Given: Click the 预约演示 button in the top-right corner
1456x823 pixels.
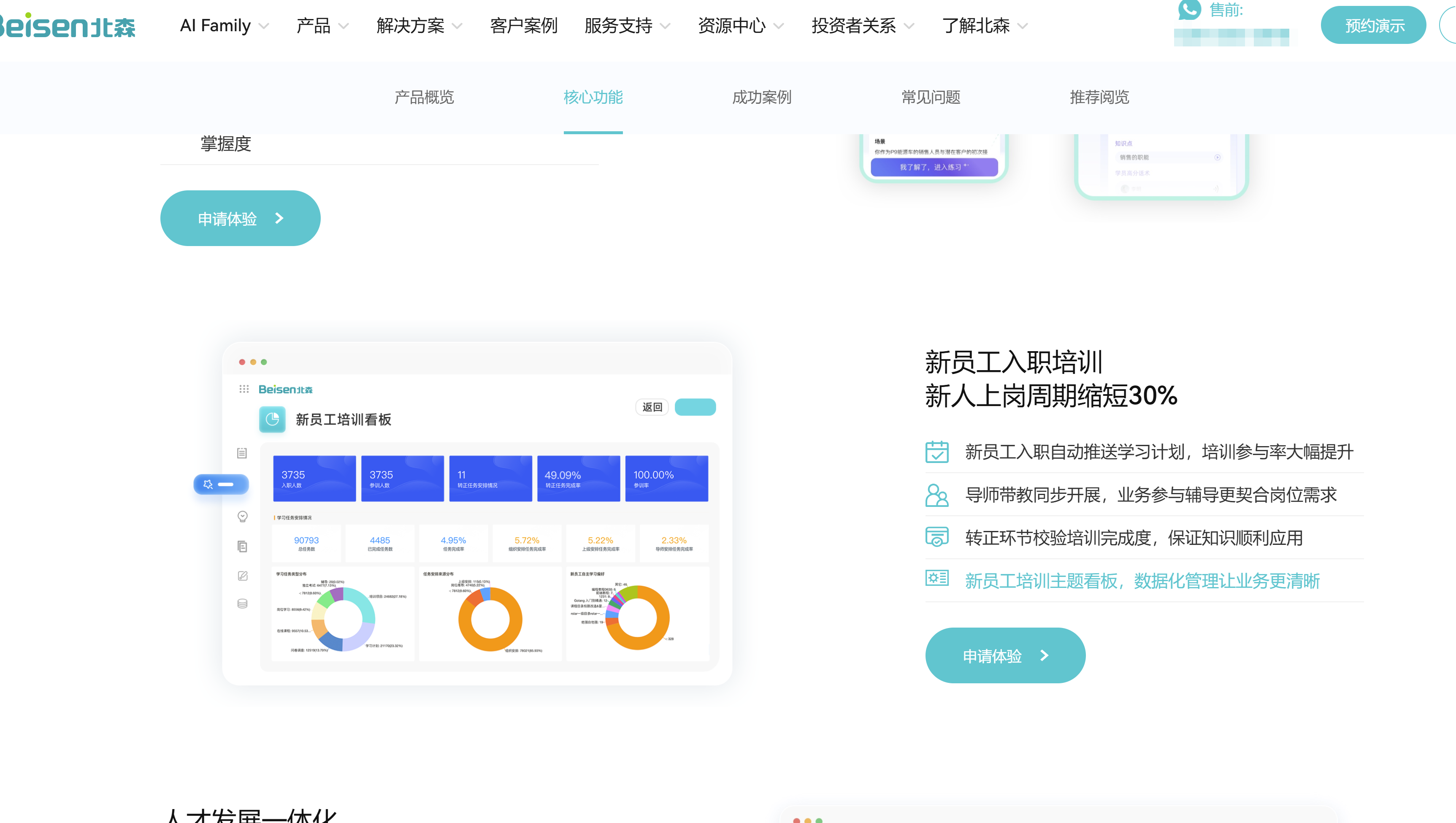Looking at the screenshot, I should [x=1373, y=24].
